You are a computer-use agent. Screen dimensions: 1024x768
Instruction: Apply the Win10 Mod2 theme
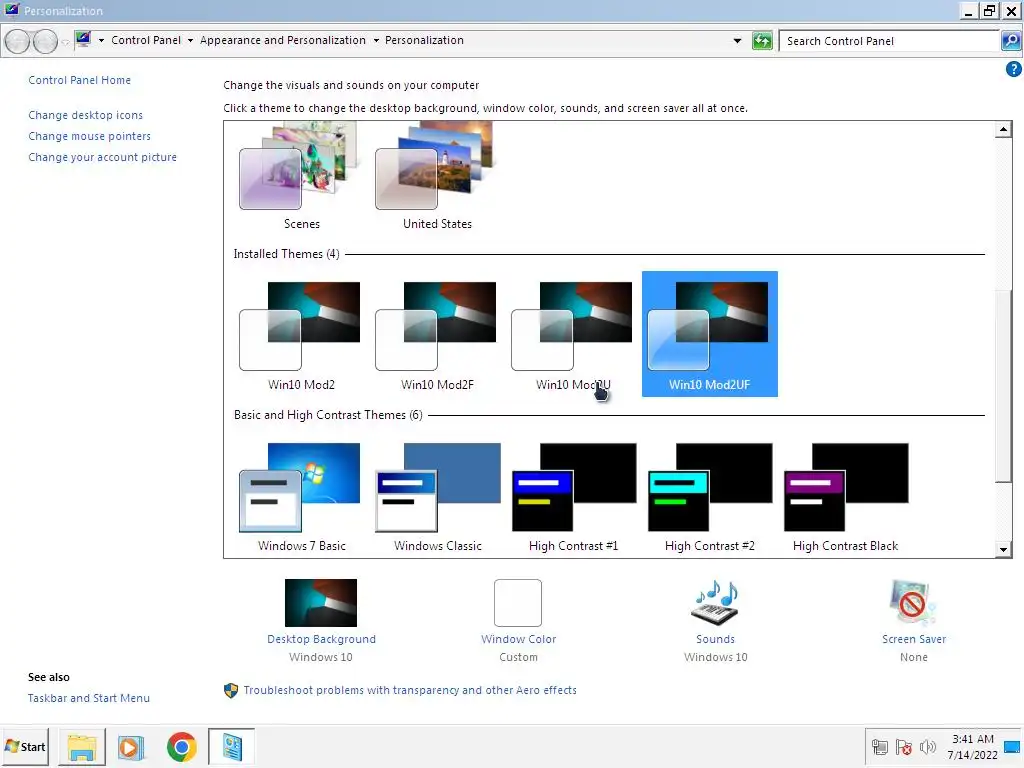coord(301,334)
